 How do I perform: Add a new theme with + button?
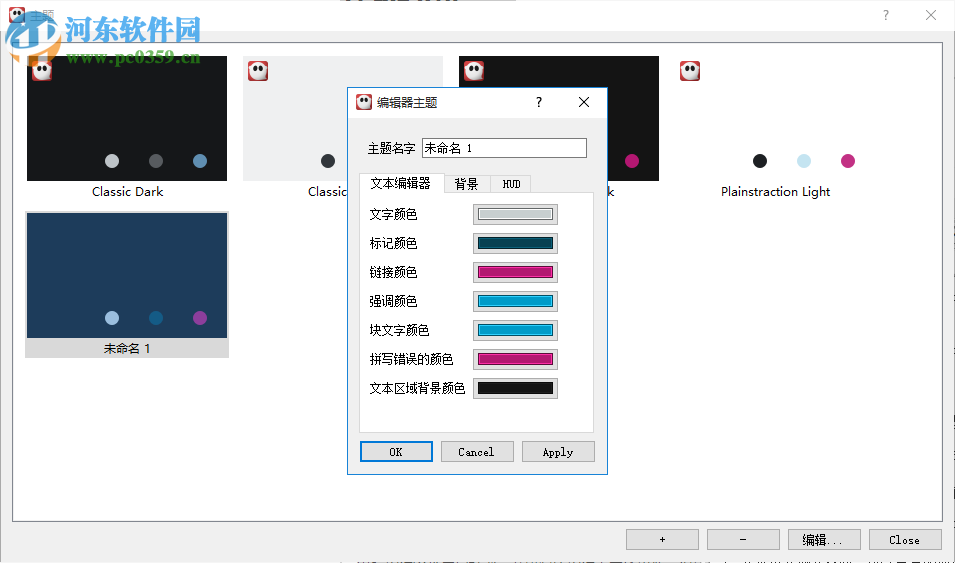(x=663, y=539)
